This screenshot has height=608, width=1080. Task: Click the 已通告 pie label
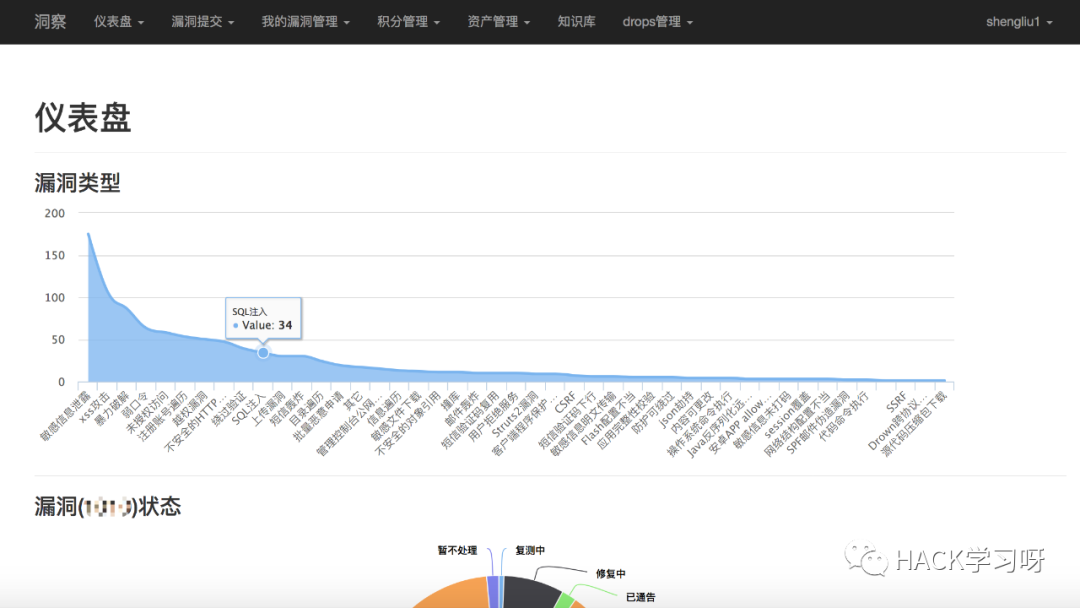(641, 597)
